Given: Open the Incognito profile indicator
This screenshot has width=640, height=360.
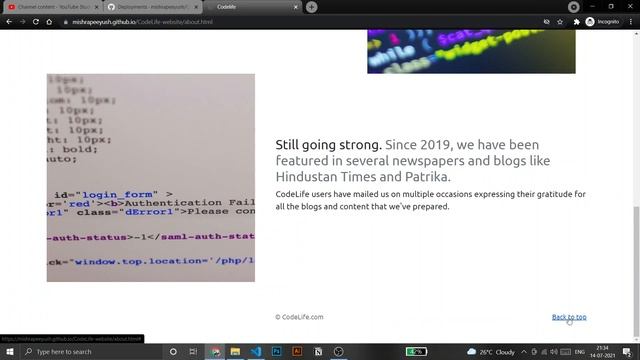Looking at the screenshot, I should [602, 22].
